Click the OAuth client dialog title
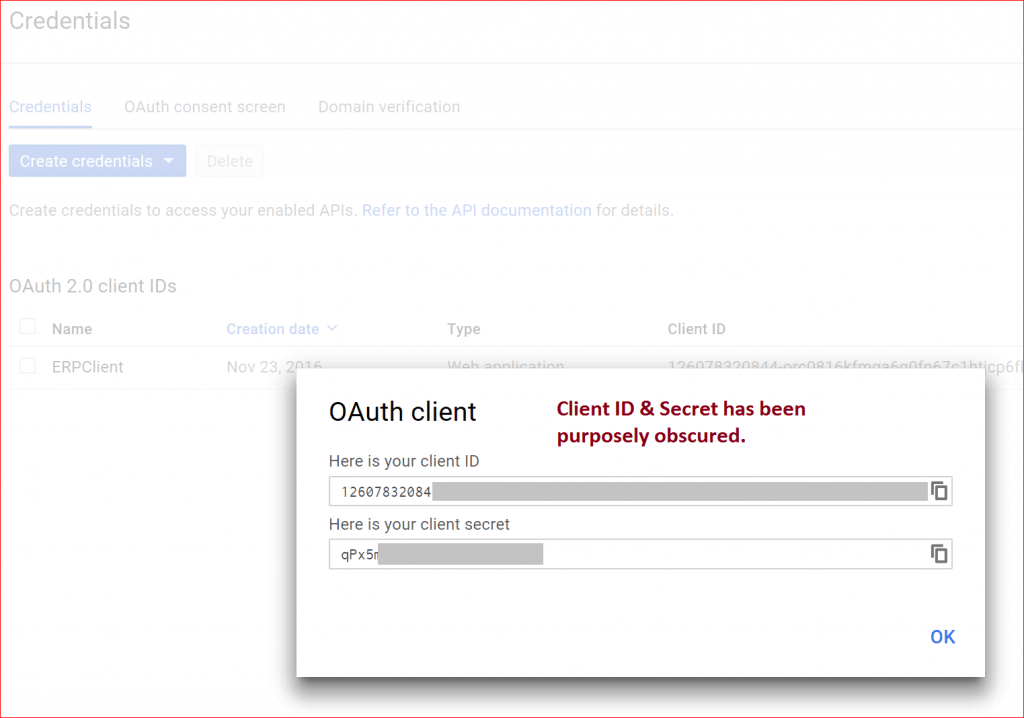1024x718 pixels. 402,412
